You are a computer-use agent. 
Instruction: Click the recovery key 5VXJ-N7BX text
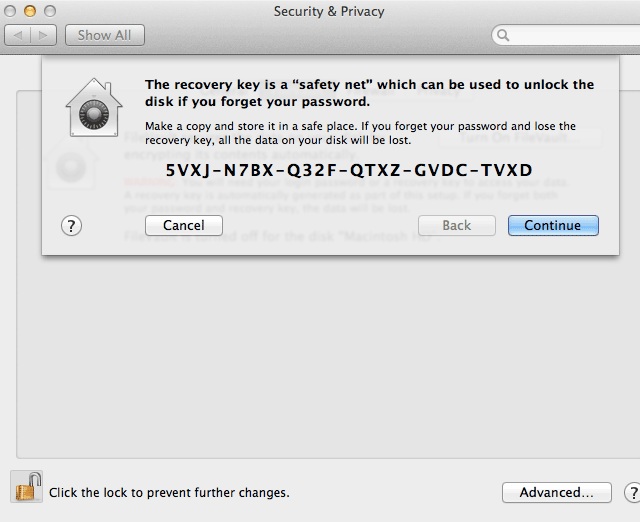pos(349,170)
